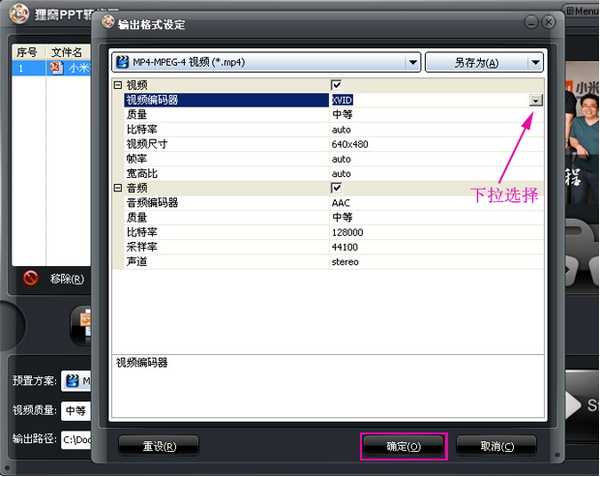Click the 取消 button
The width and height of the screenshot is (600, 477).
tap(496, 445)
